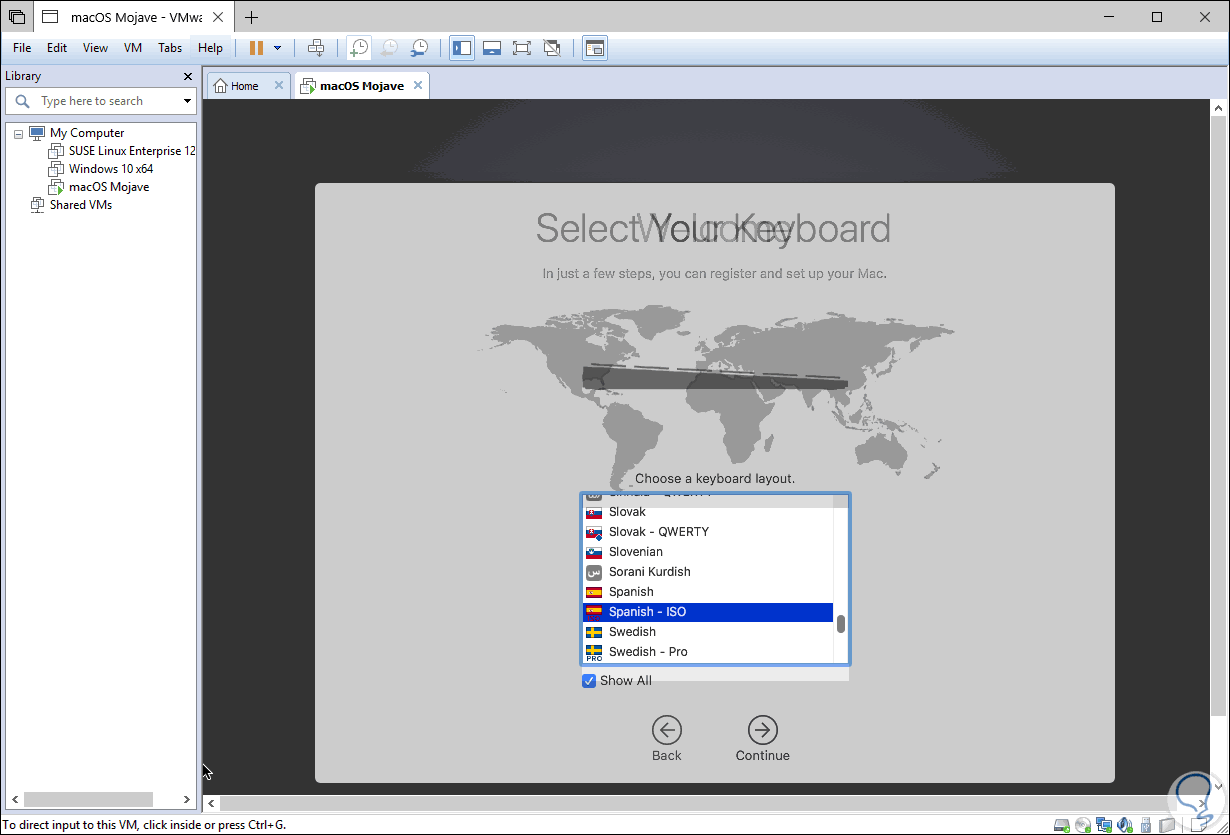1230x835 pixels.
Task: Close the Home tab
Action: pos(279,85)
